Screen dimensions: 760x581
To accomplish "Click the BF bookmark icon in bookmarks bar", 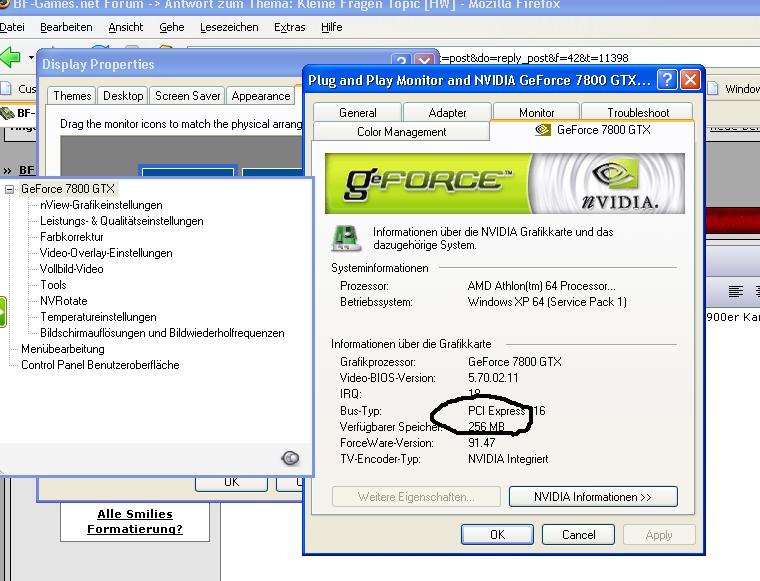I will pyautogui.click(x=7, y=113).
